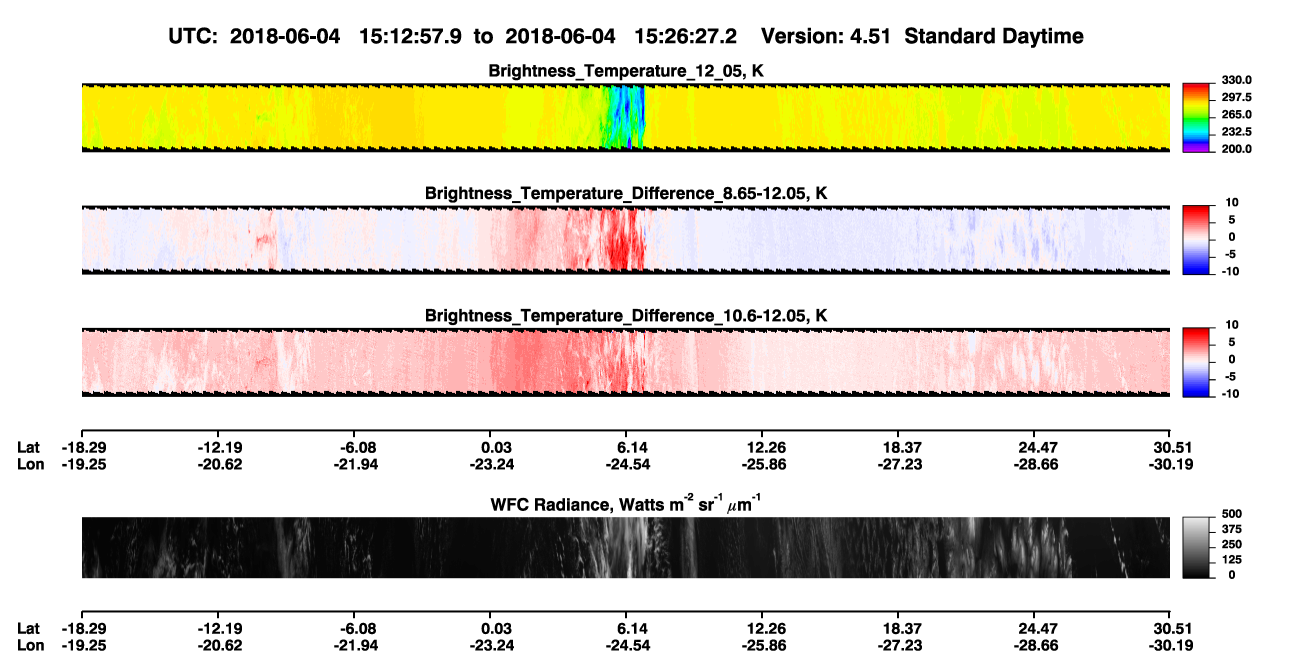Click longitude '-21.94' on the upper axis
The width and height of the screenshot is (1300, 667).
pyautogui.click(x=358, y=464)
